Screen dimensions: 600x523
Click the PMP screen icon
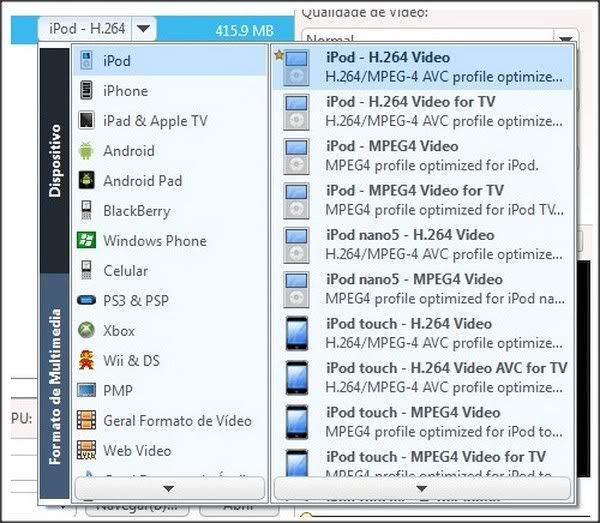(x=86, y=390)
